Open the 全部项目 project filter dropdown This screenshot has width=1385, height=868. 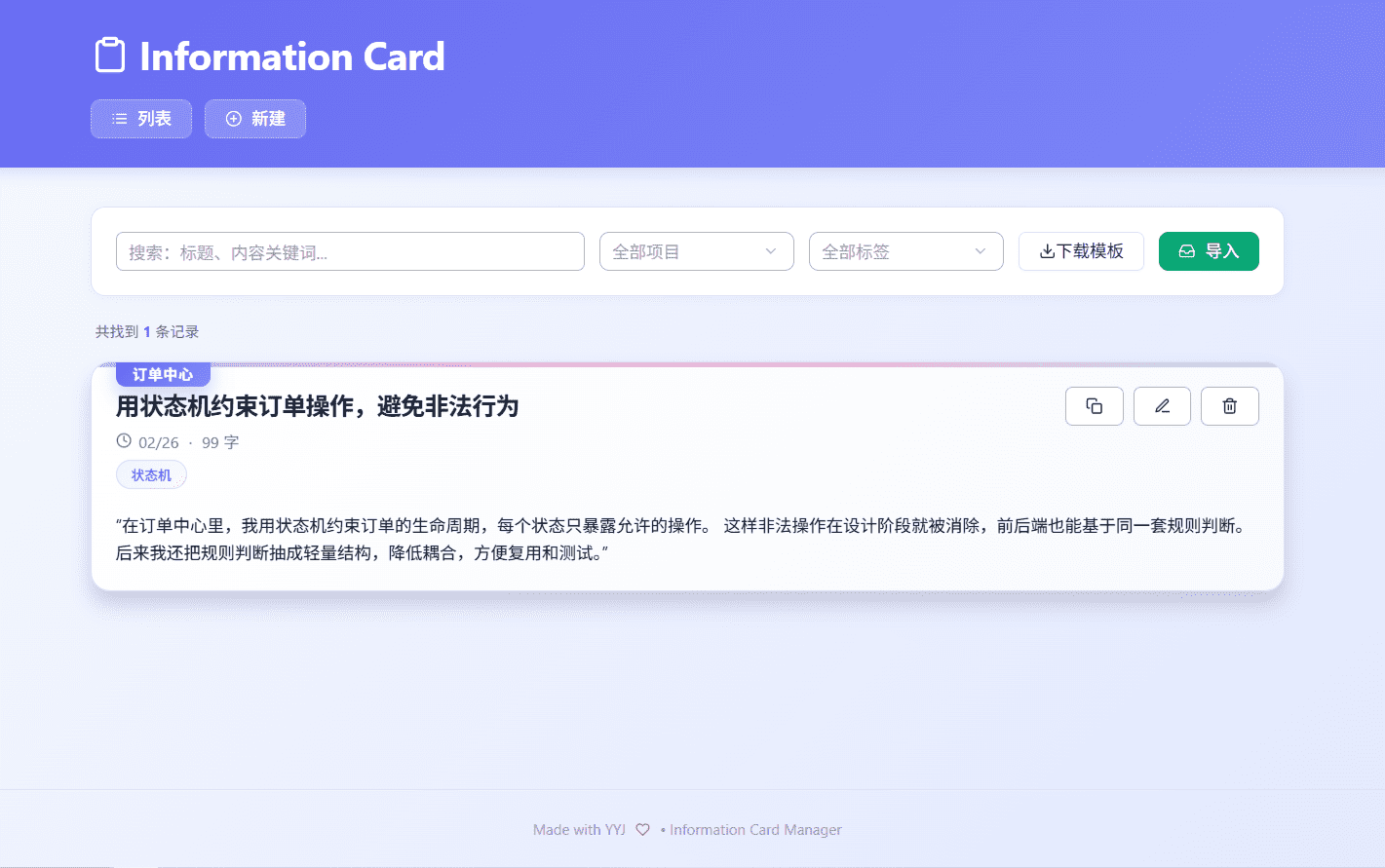(x=696, y=251)
